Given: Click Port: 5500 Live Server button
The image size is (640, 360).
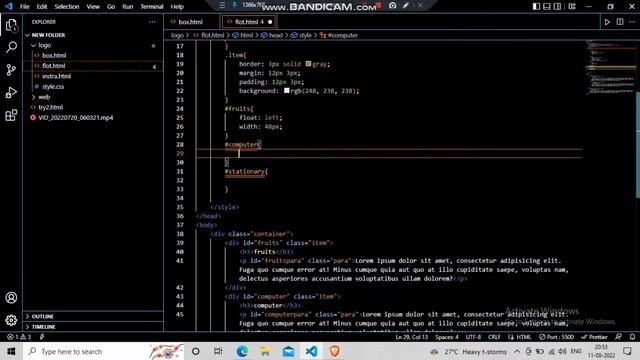Looking at the screenshot, I should point(556,337).
